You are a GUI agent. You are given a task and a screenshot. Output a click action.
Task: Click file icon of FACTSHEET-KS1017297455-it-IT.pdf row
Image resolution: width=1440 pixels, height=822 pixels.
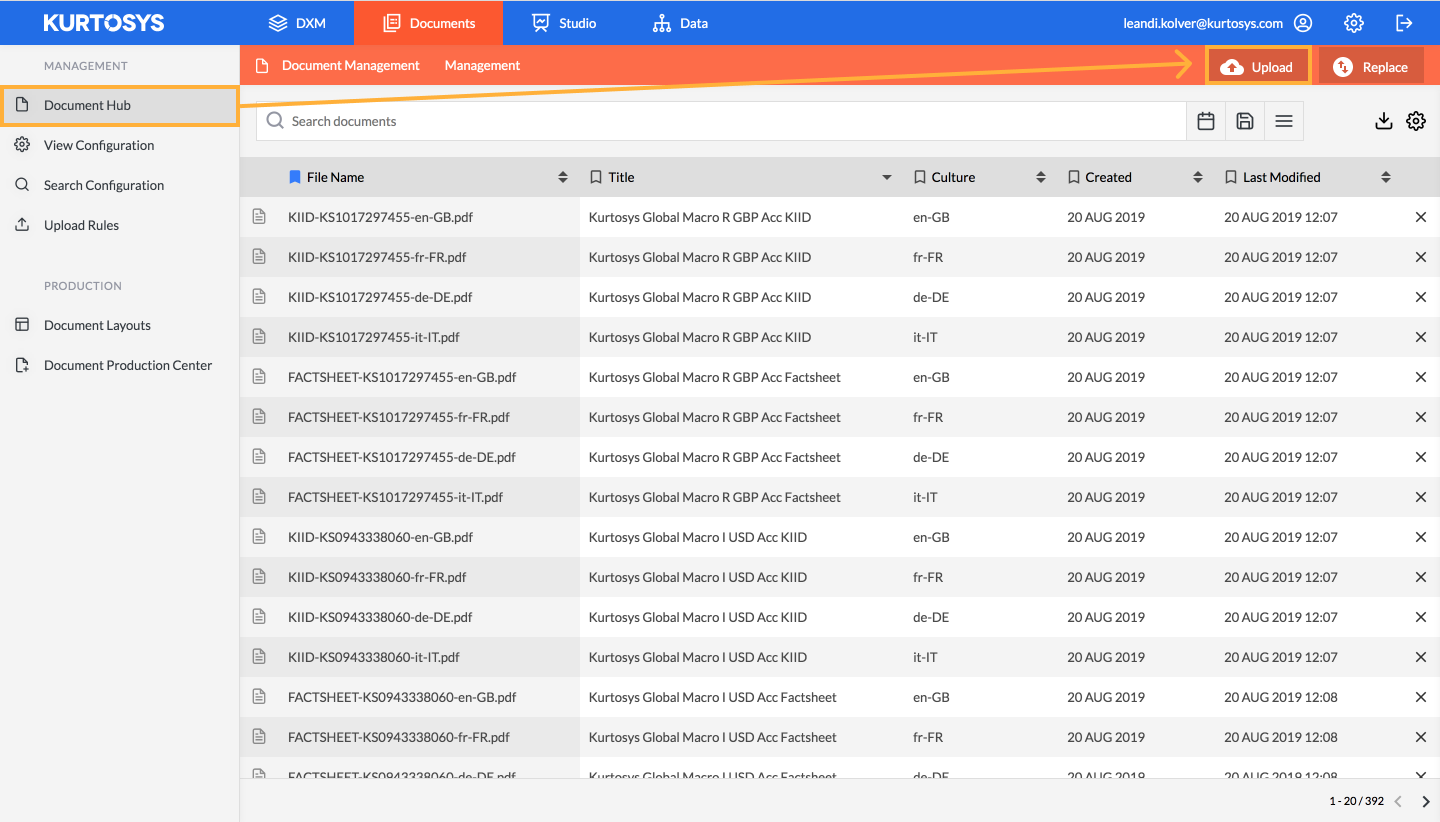click(259, 497)
